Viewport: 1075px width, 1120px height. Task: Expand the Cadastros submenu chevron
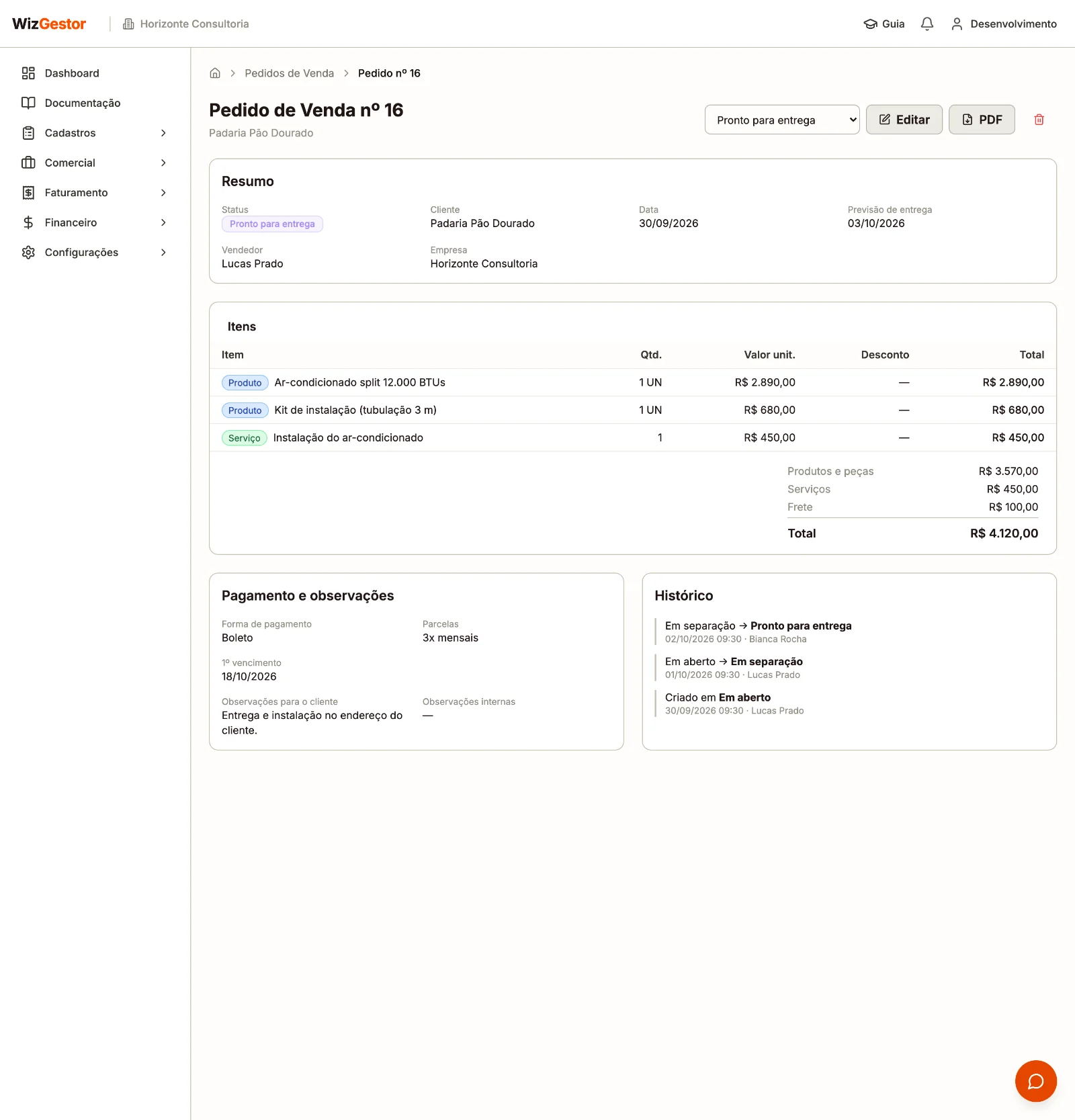tap(163, 133)
